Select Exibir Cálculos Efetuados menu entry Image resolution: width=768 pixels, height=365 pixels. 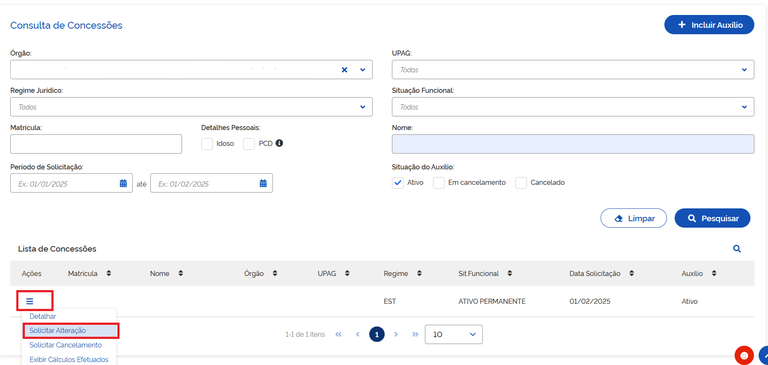(69, 359)
